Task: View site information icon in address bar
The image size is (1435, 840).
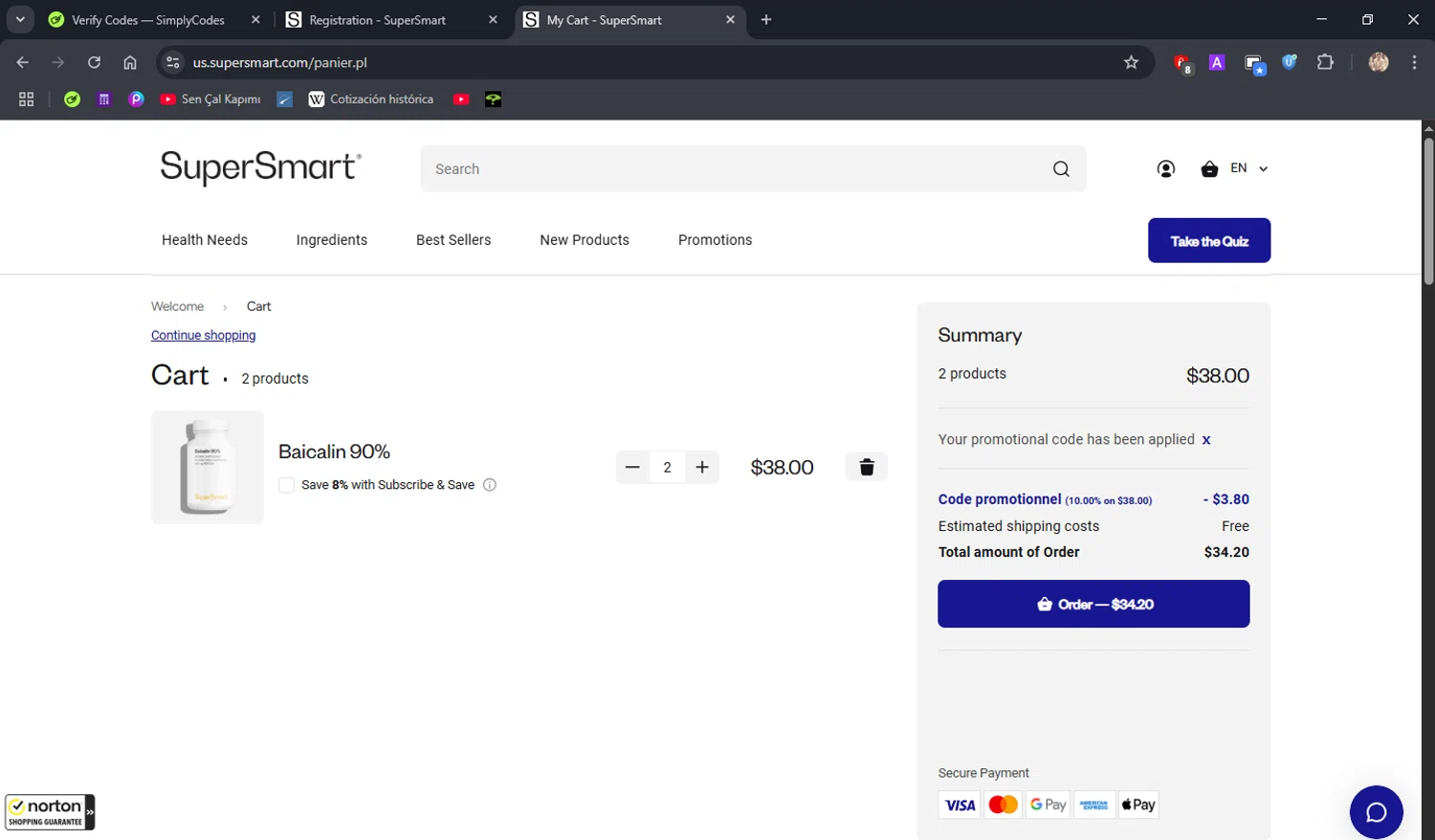Action: [x=172, y=62]
